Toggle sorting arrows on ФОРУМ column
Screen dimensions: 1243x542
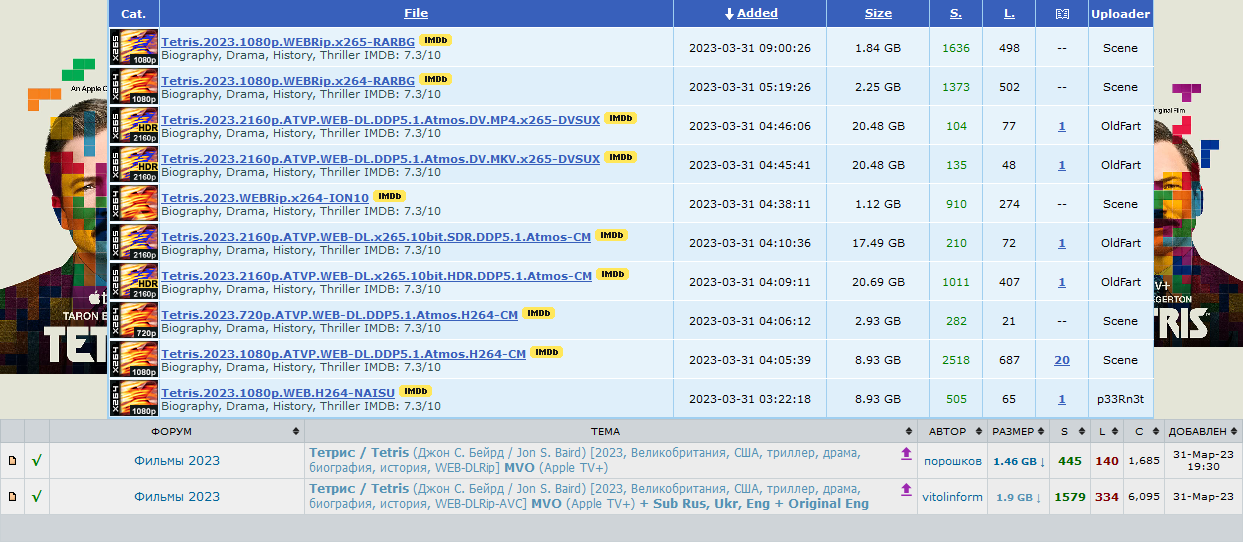tap(296, 432)
